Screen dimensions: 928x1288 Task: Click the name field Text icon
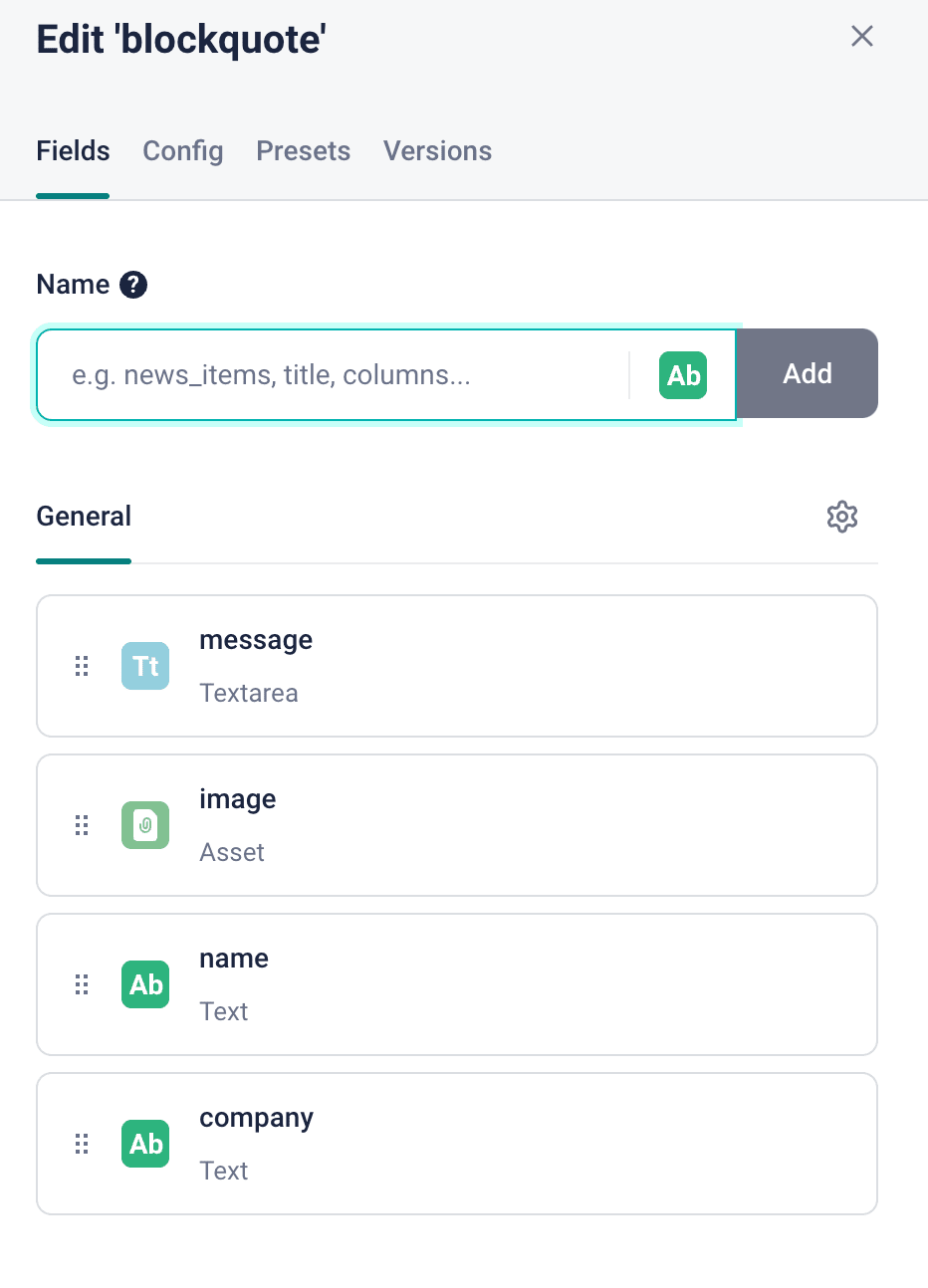coord(145,984)
